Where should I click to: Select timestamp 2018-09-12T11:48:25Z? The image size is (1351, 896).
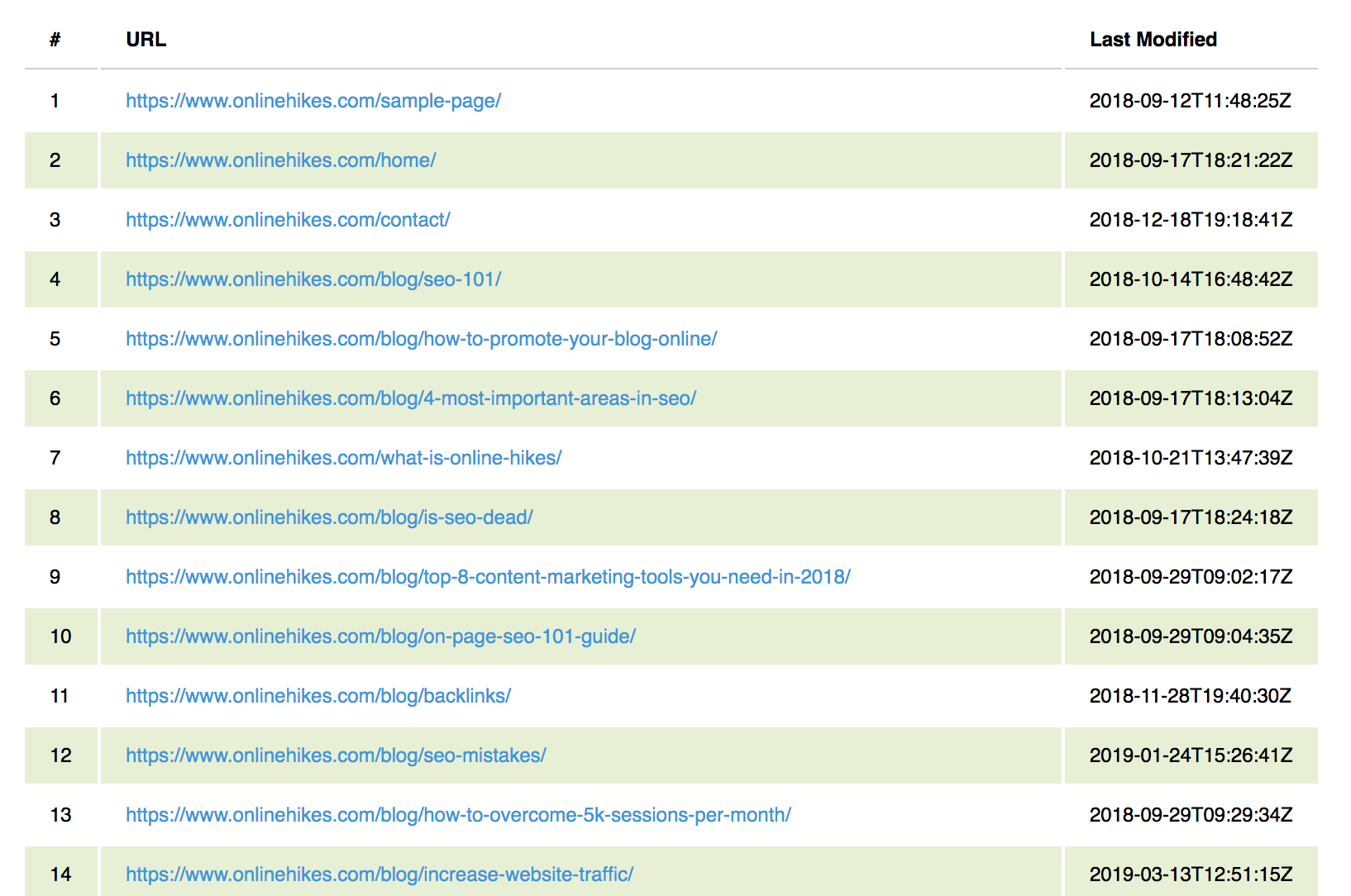coord(1191,101)
